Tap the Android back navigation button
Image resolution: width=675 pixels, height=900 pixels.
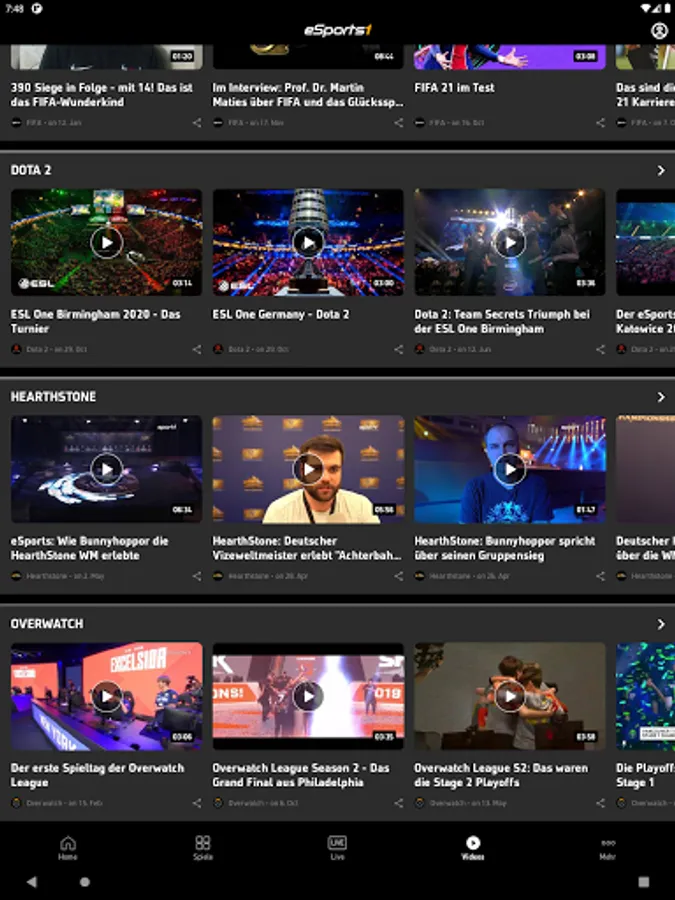coord(32,882)
